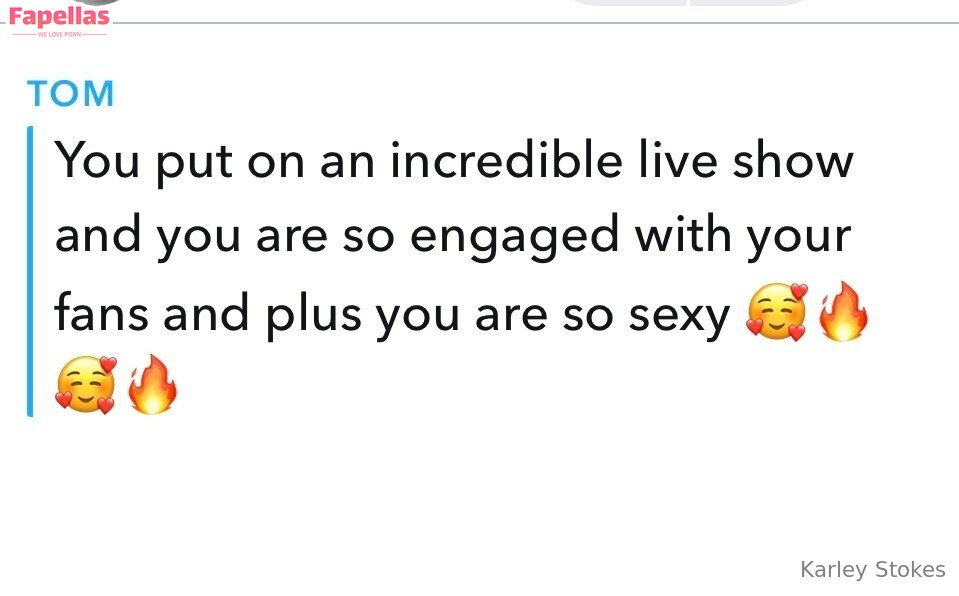Open sender name TOM
959x596 pixels.
(70, 94)
